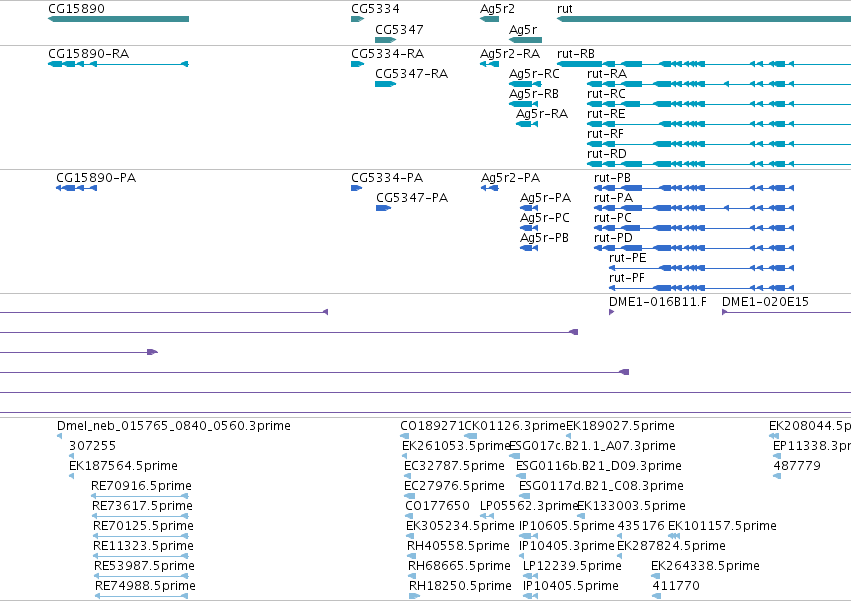Select the rut-PA CDS label
This screenshot has width=851, height=601.
[x=613, y=198]
